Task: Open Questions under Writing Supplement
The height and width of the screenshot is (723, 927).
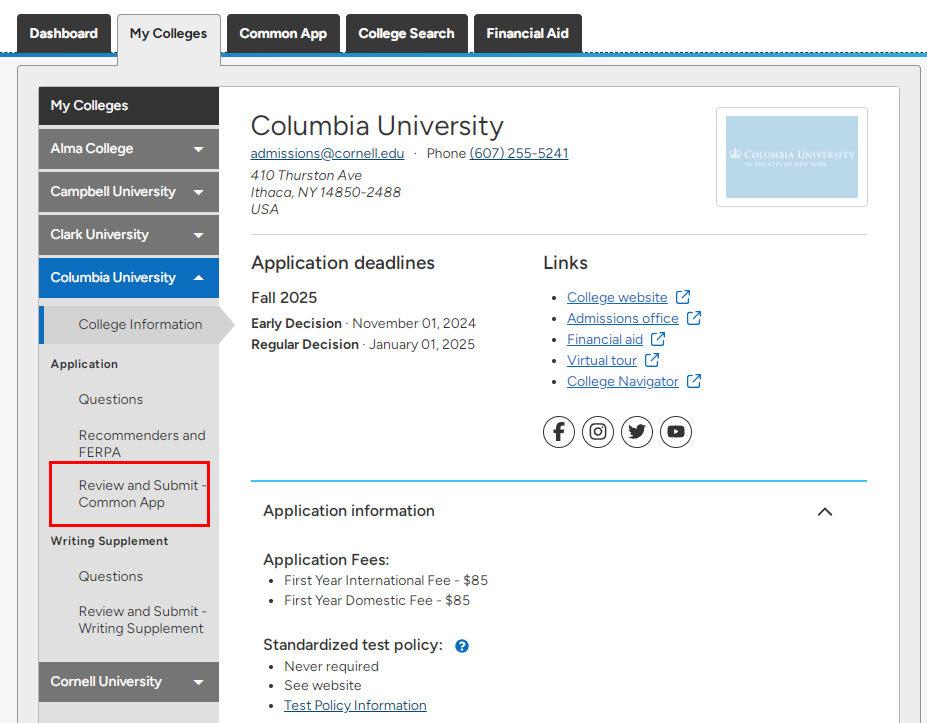Action: (111, 576)
